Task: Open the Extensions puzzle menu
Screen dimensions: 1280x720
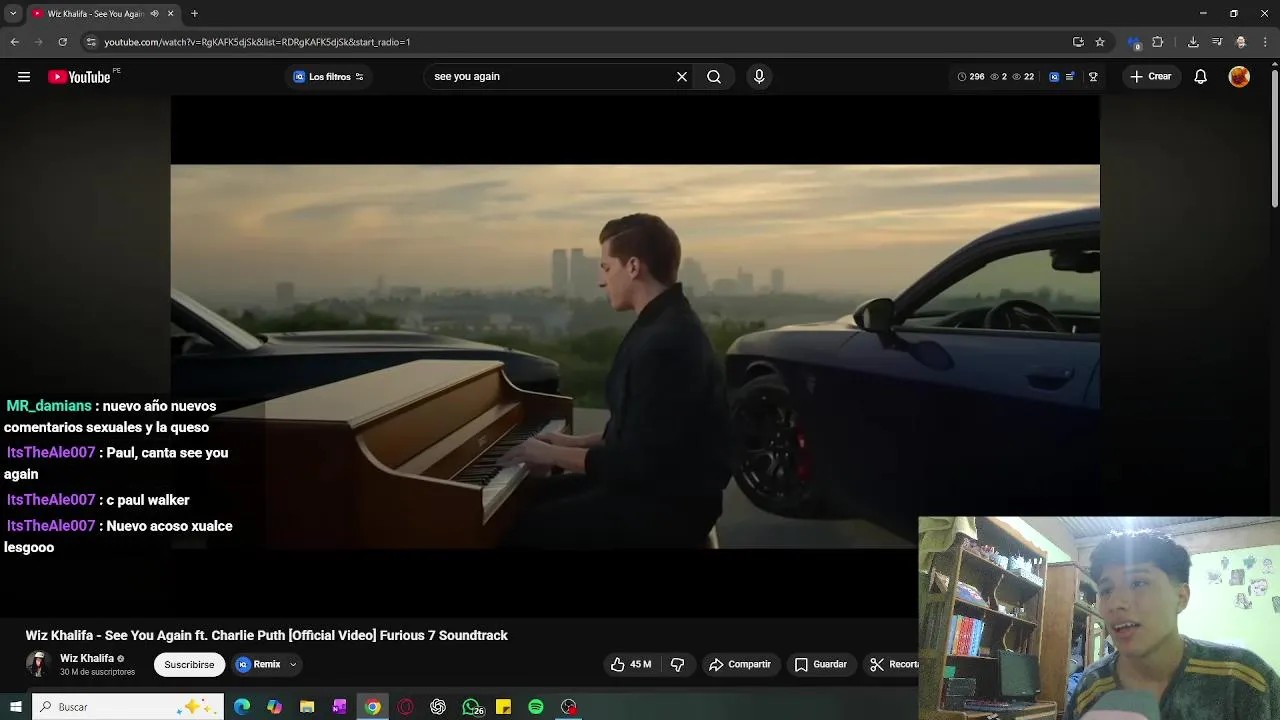Action: point(1158,42)
